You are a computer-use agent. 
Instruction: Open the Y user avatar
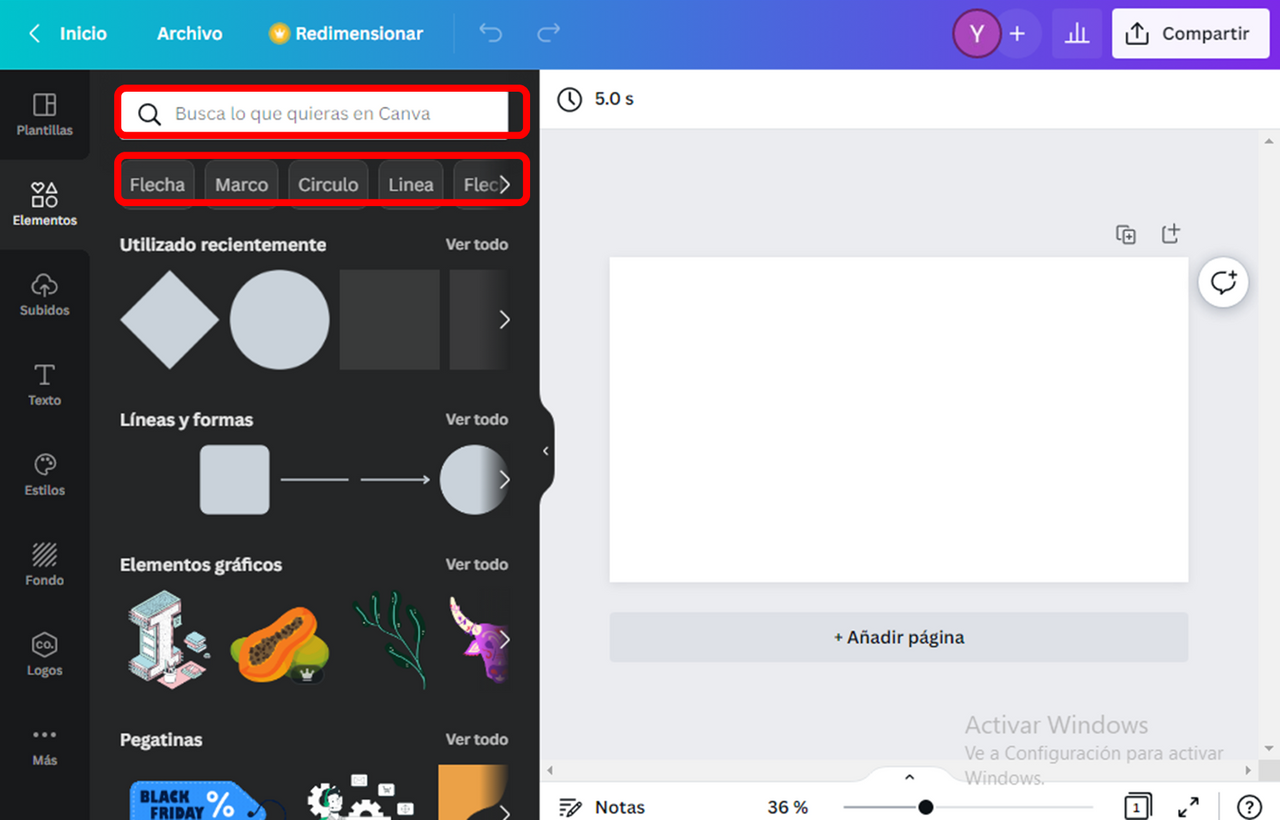pyautogui.click(x=977, y=34)
